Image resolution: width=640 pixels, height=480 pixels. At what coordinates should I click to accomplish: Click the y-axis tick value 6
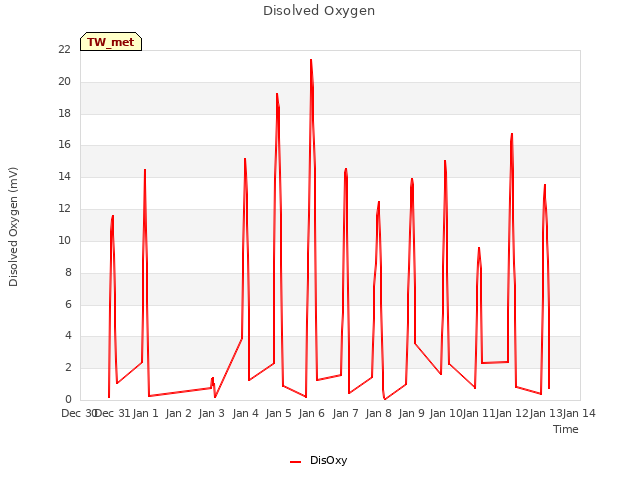(x=68, y=304)
